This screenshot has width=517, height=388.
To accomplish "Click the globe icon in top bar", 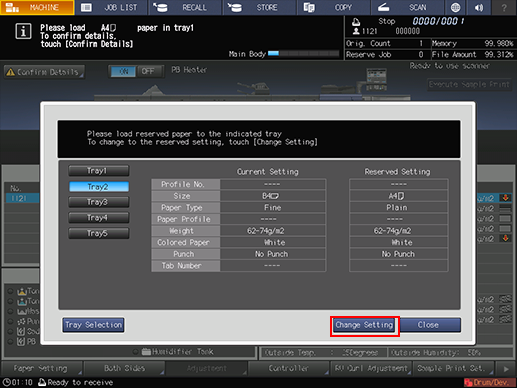I will 455,7.
